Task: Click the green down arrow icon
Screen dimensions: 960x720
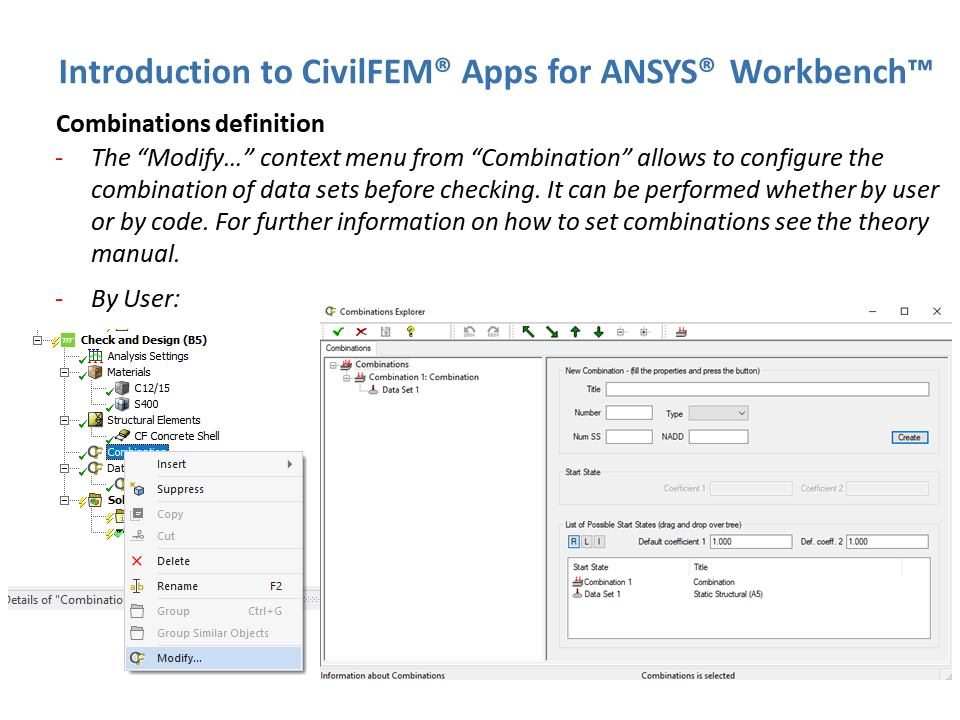Action: click(x=598, y=331)
